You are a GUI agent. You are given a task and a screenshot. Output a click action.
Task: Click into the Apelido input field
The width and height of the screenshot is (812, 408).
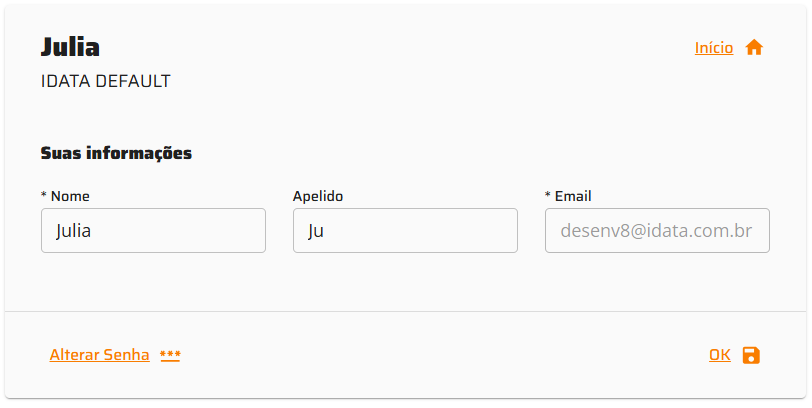click(x=405, y=231)
